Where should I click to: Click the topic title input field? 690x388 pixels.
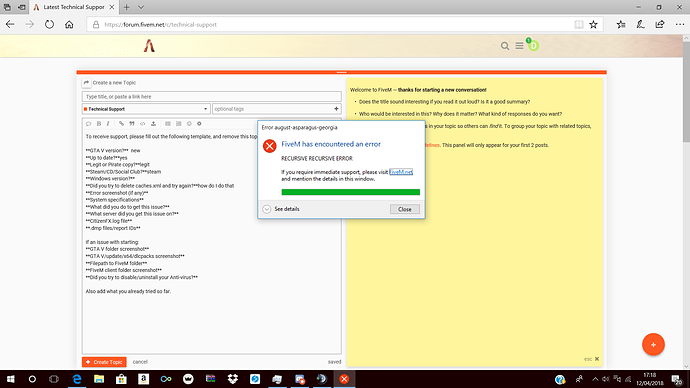[212, 96]
